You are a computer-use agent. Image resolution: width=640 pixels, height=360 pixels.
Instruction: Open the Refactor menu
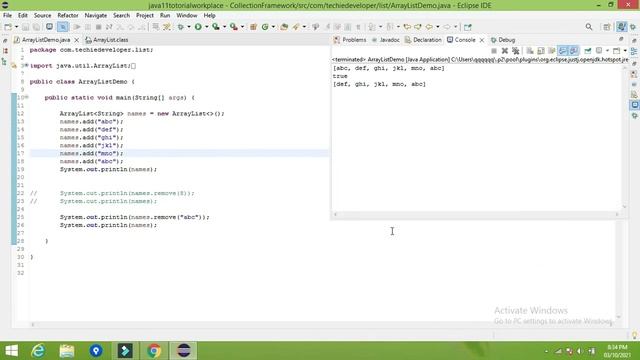point(68,16)
